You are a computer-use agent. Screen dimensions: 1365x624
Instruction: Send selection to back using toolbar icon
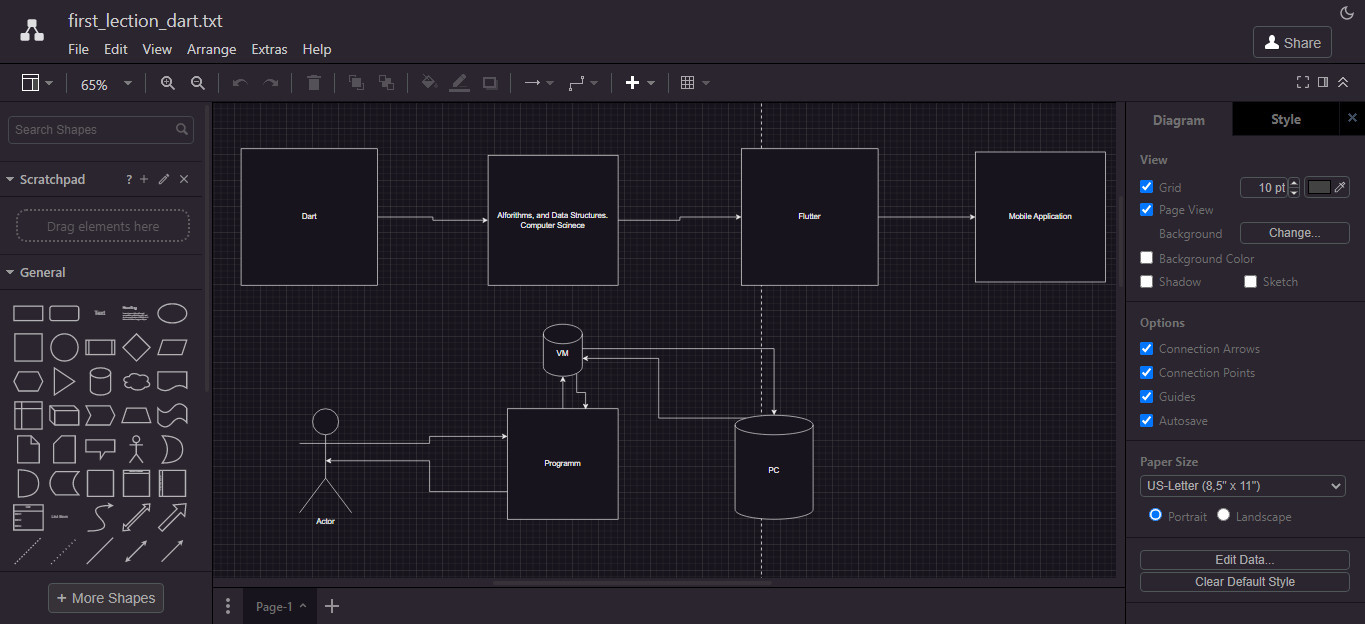tap(386, 83)
